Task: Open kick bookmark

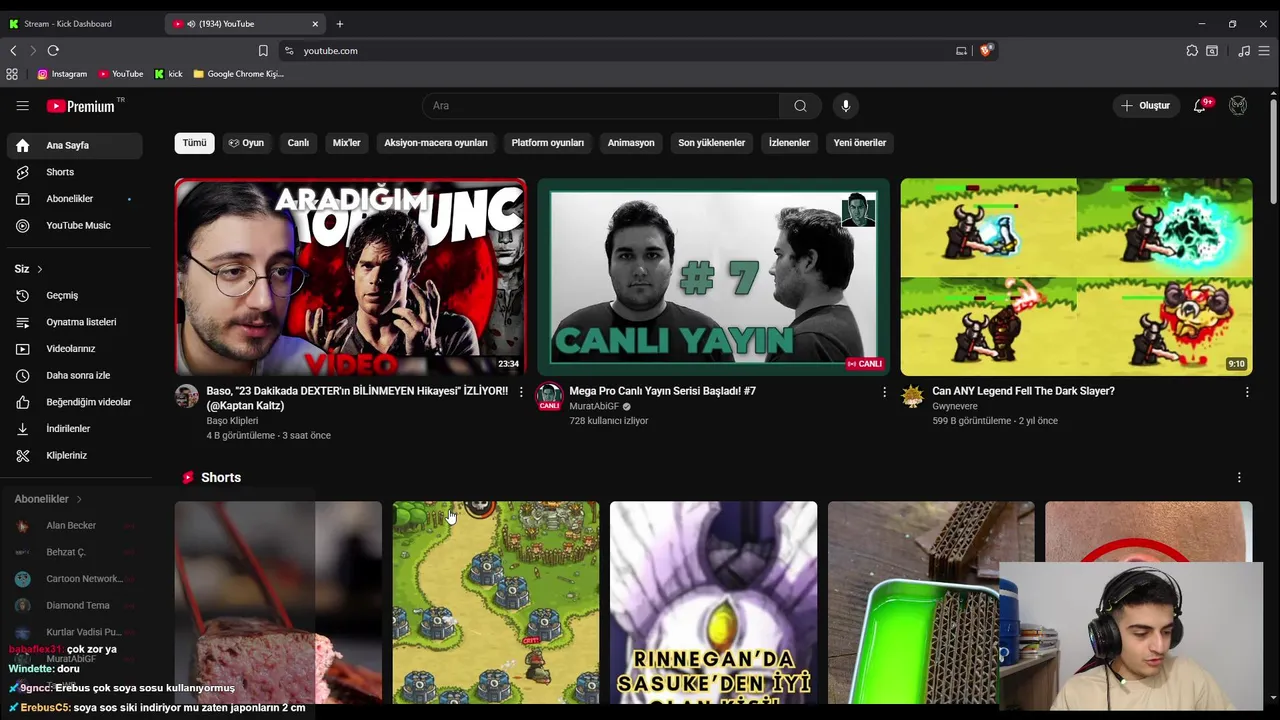Action: pos(168,74)
